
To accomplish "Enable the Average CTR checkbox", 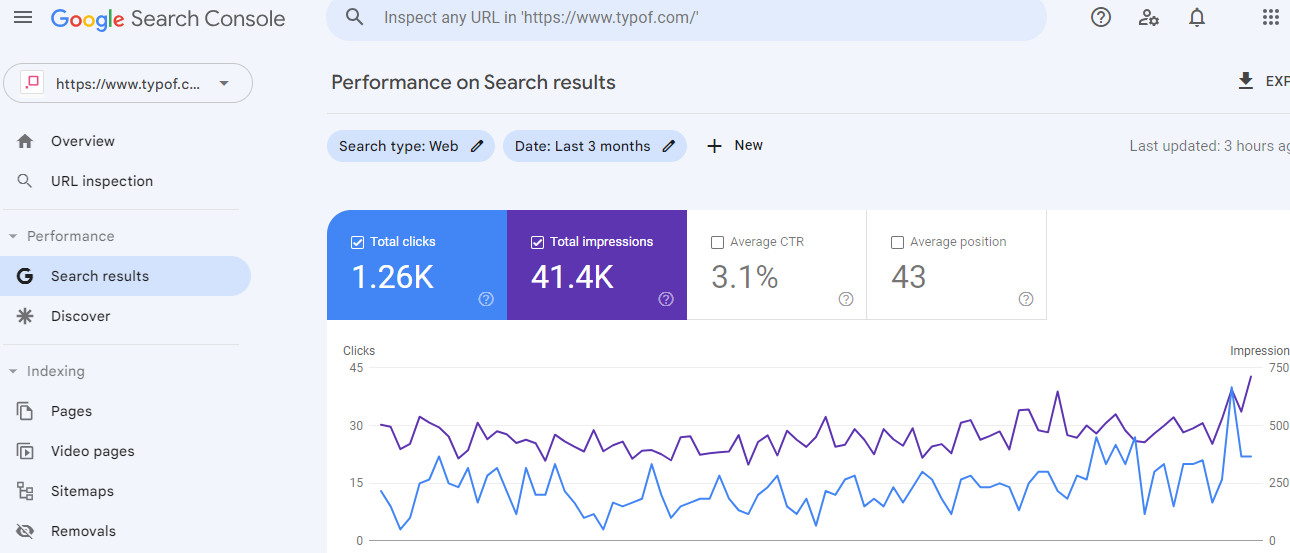I will [717, 242].
